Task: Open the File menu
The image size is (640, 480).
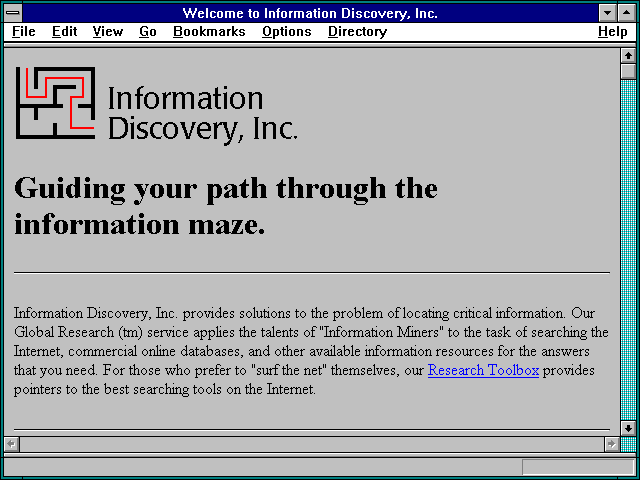Action: [24, 31]
